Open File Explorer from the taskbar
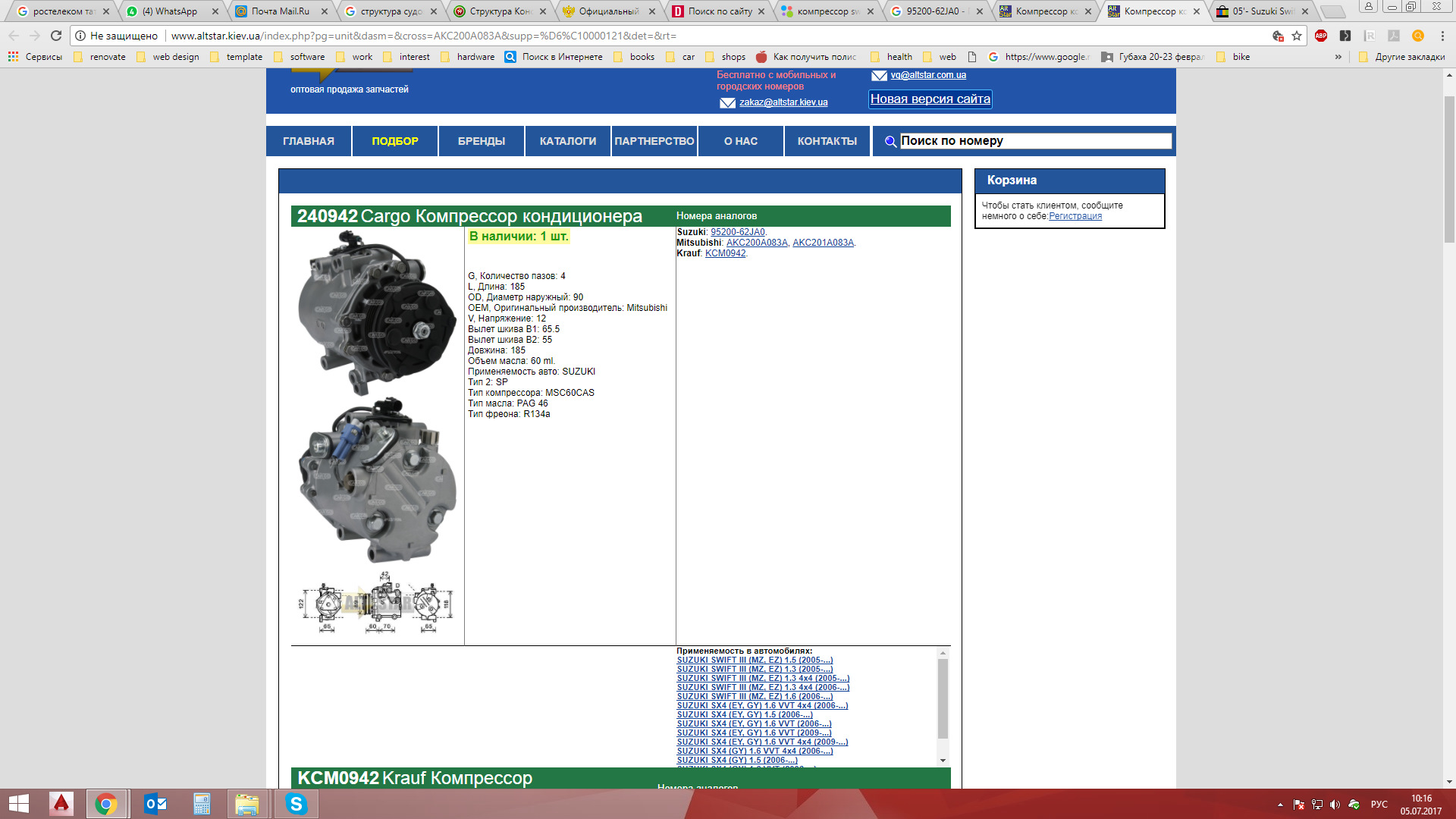This screenshot has height=819, width=1456. coord(247,804)
